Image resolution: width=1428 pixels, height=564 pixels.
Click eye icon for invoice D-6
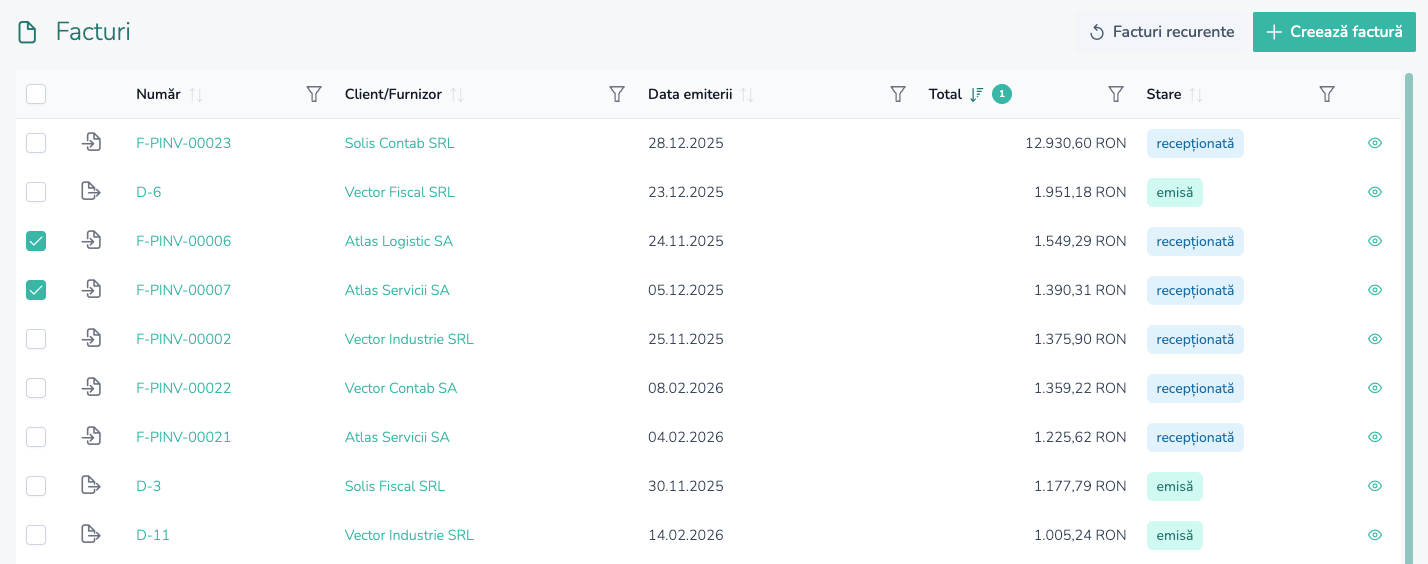[1375, 192]
